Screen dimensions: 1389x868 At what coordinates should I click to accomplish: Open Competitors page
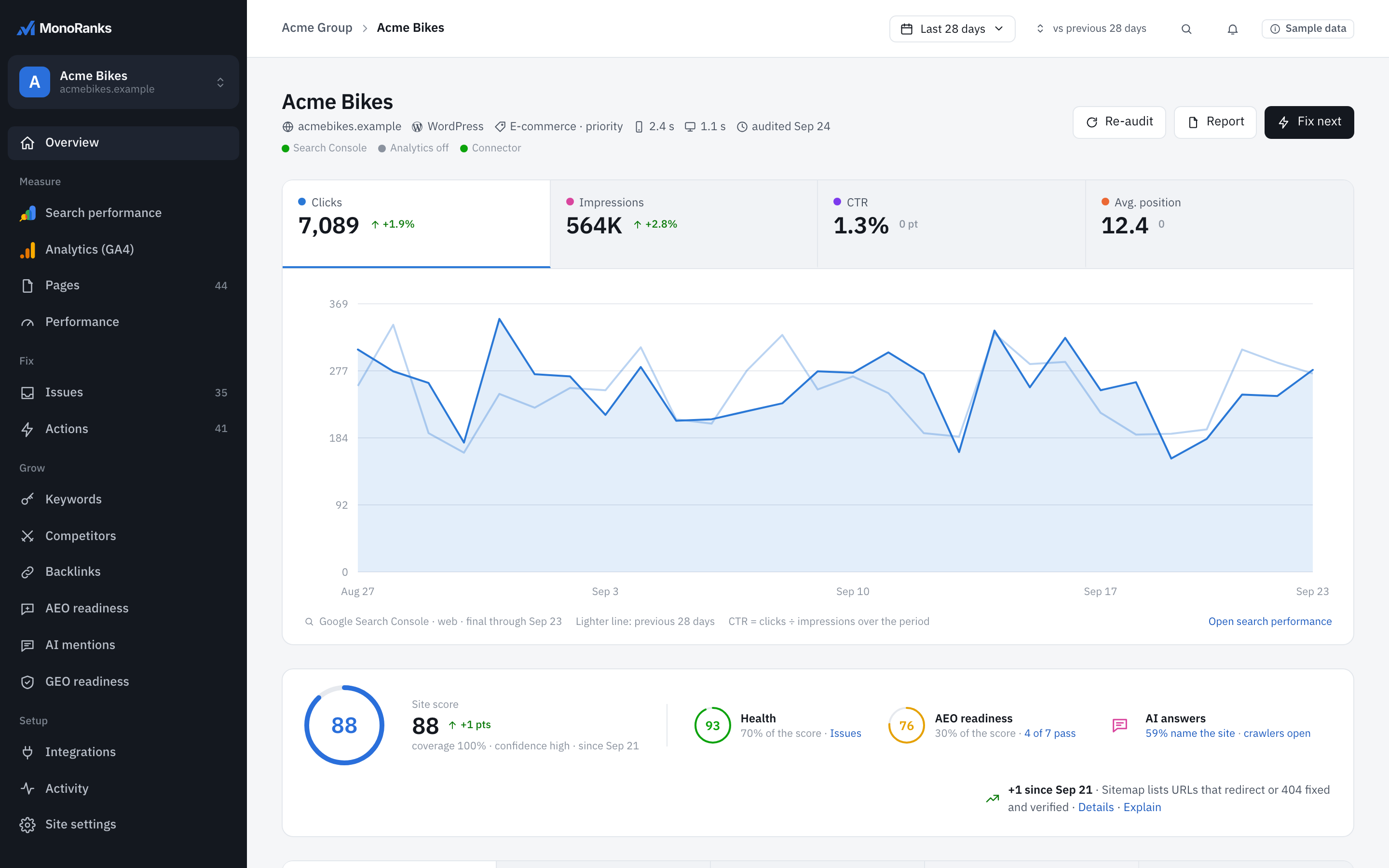click(x=123, y=536)
